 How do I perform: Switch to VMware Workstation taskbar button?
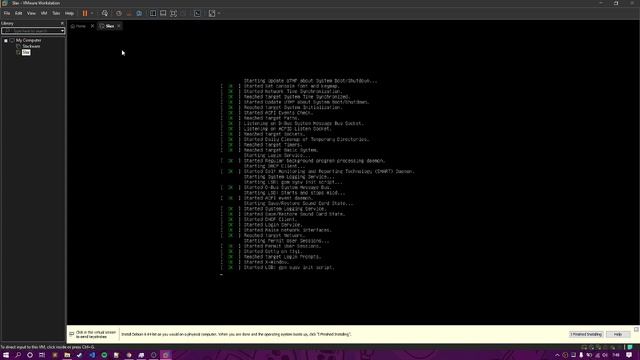tap(166, 355)
